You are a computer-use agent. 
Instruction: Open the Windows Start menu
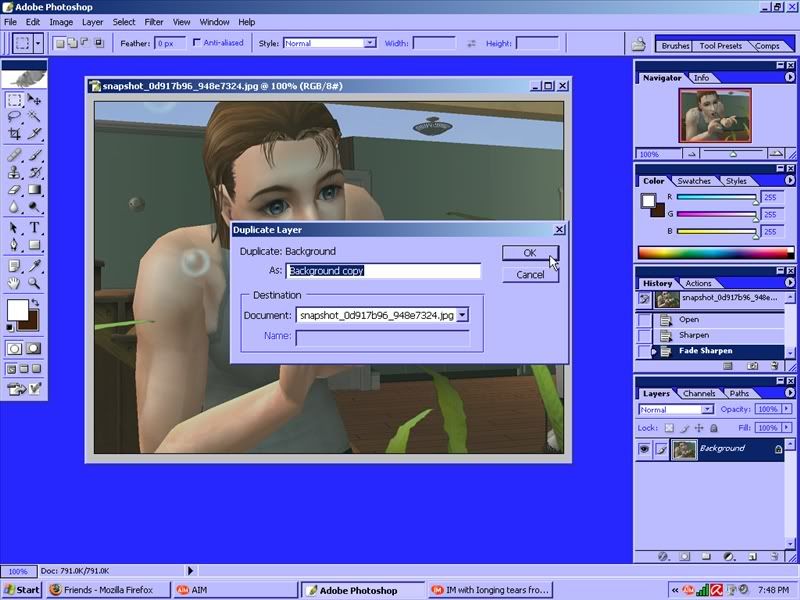point(21,590)
